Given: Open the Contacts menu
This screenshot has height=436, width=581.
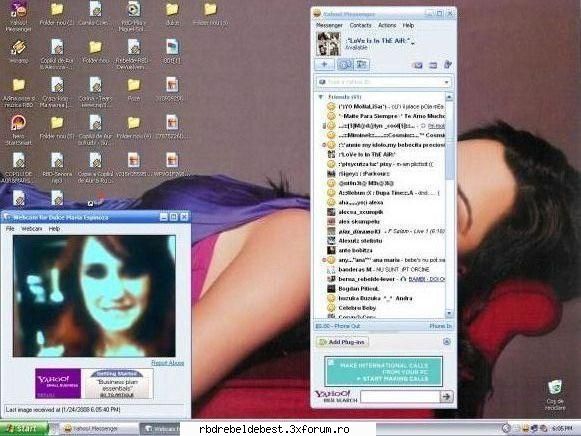Looking at the screenshot, I should coord(361,25).
